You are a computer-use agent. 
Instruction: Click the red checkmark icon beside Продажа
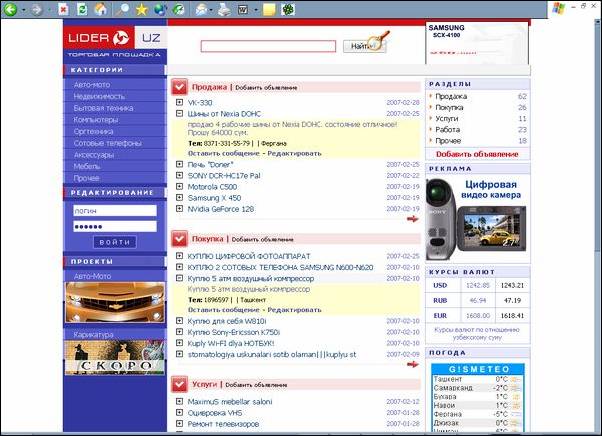pyautogui.click(x=179, y=88)
